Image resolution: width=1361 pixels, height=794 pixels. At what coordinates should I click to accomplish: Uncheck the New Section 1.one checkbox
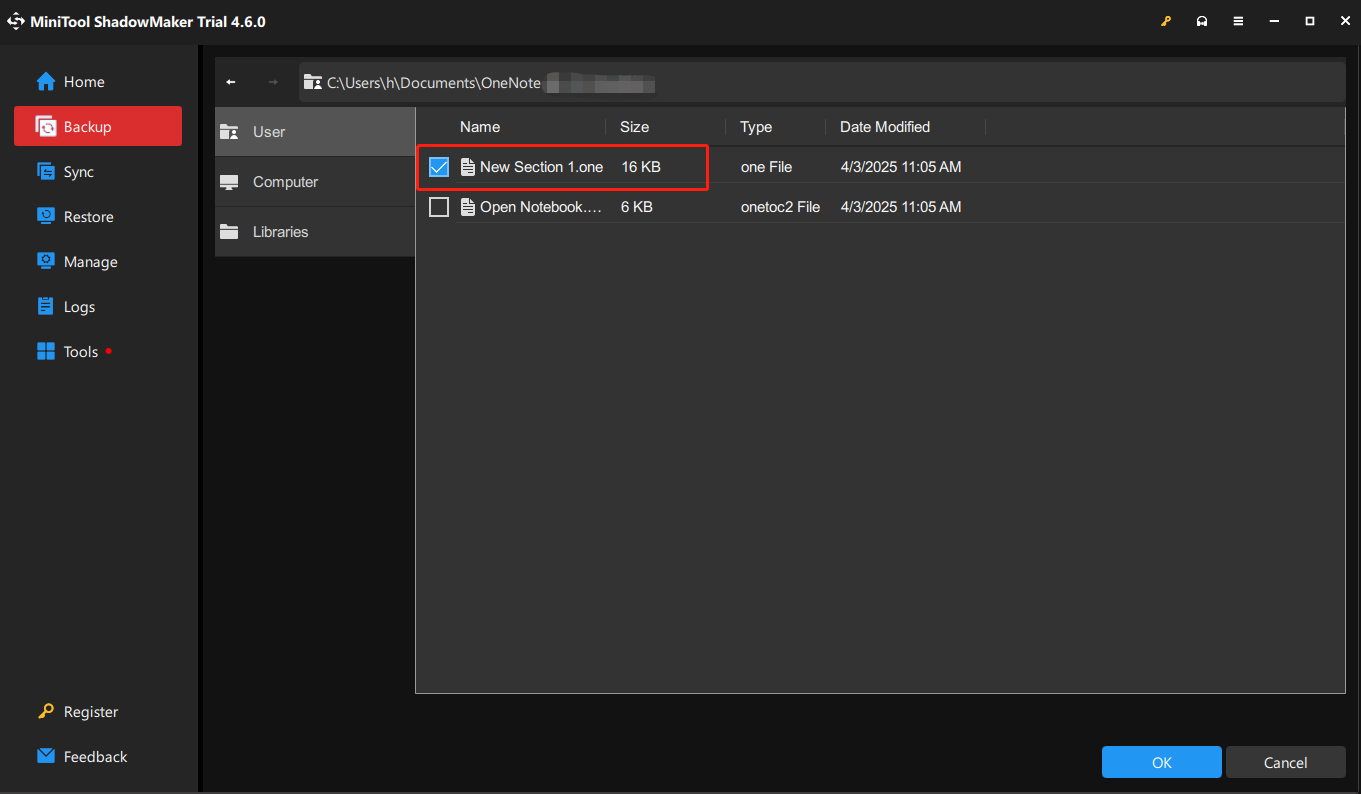point(439,167)
